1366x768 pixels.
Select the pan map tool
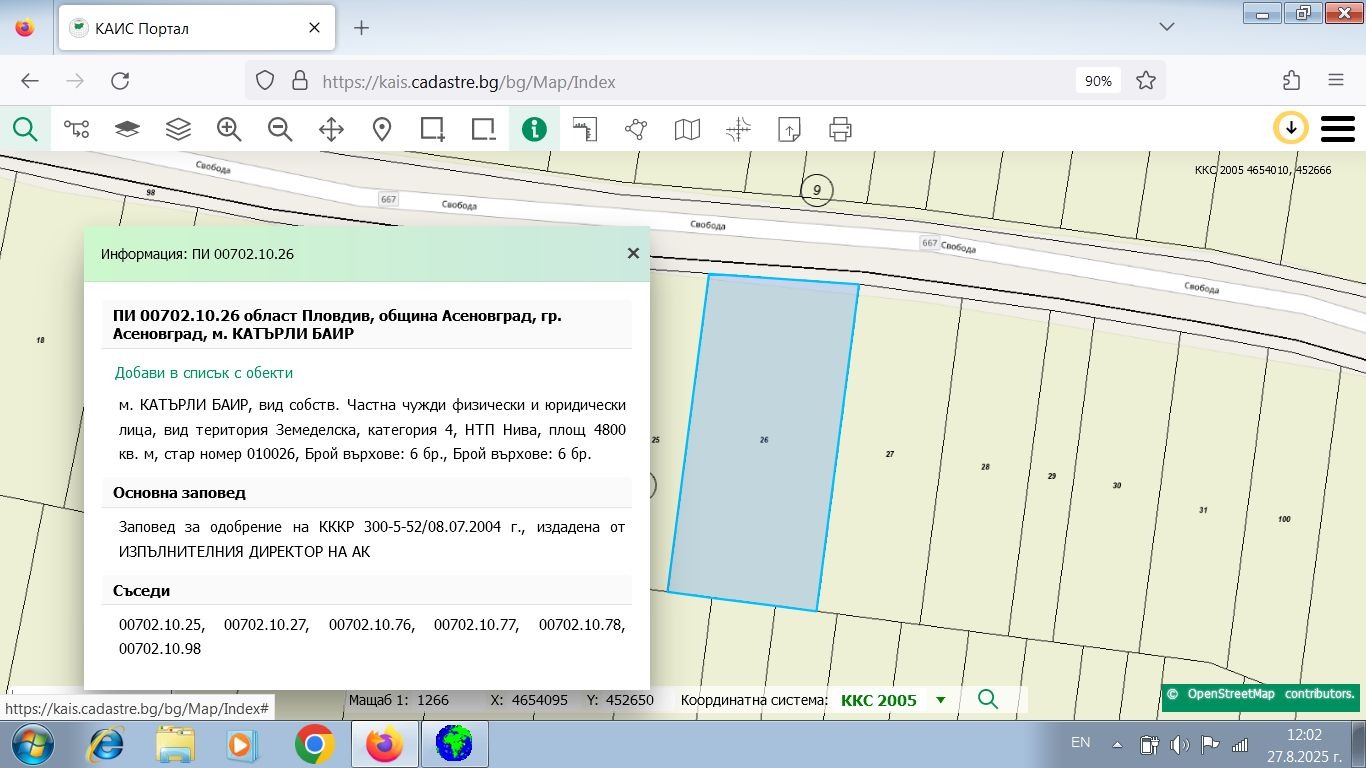(x=331, y=129)
